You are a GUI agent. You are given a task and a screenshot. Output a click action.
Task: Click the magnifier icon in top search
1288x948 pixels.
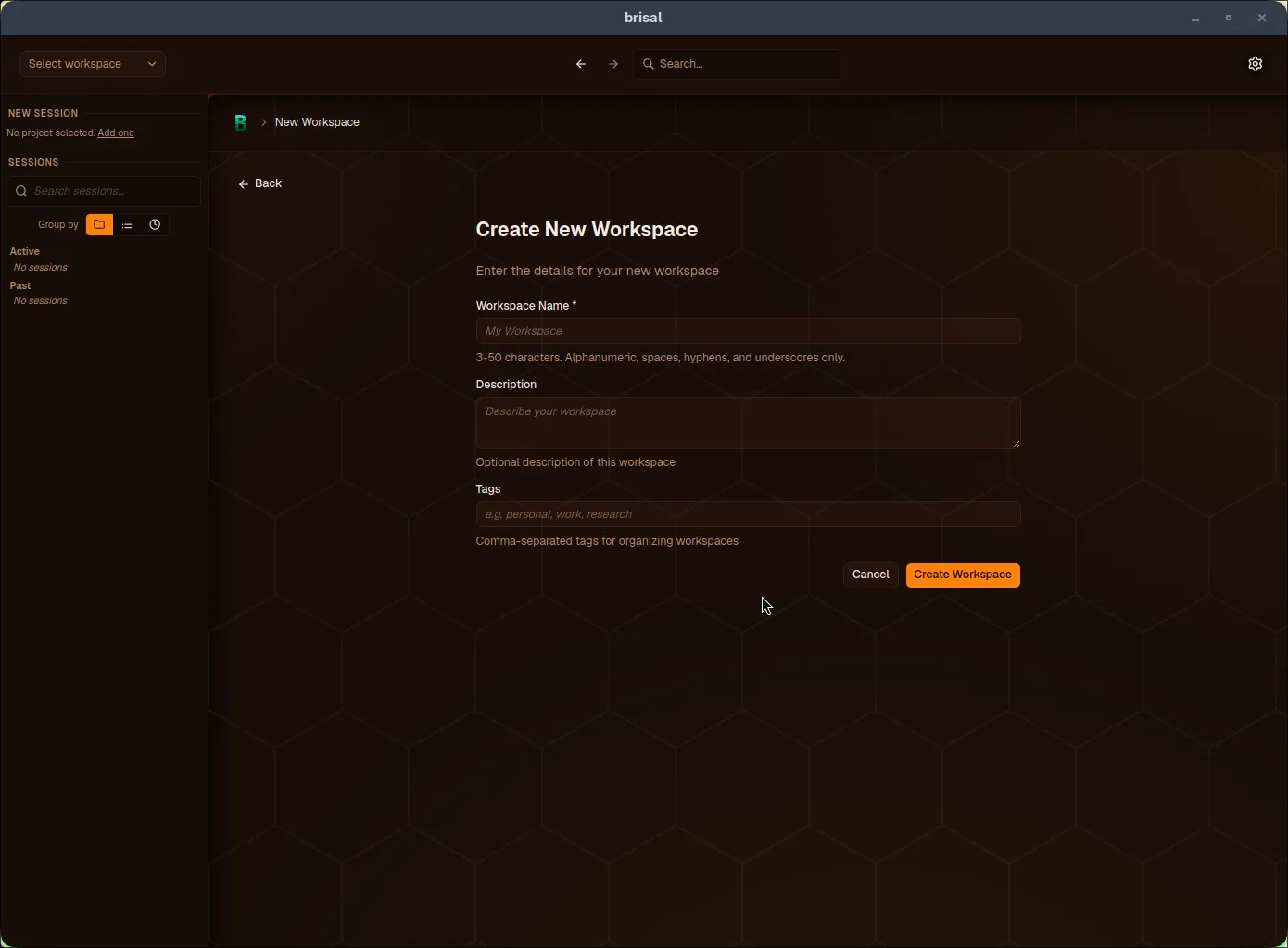(x=649, y=64)
